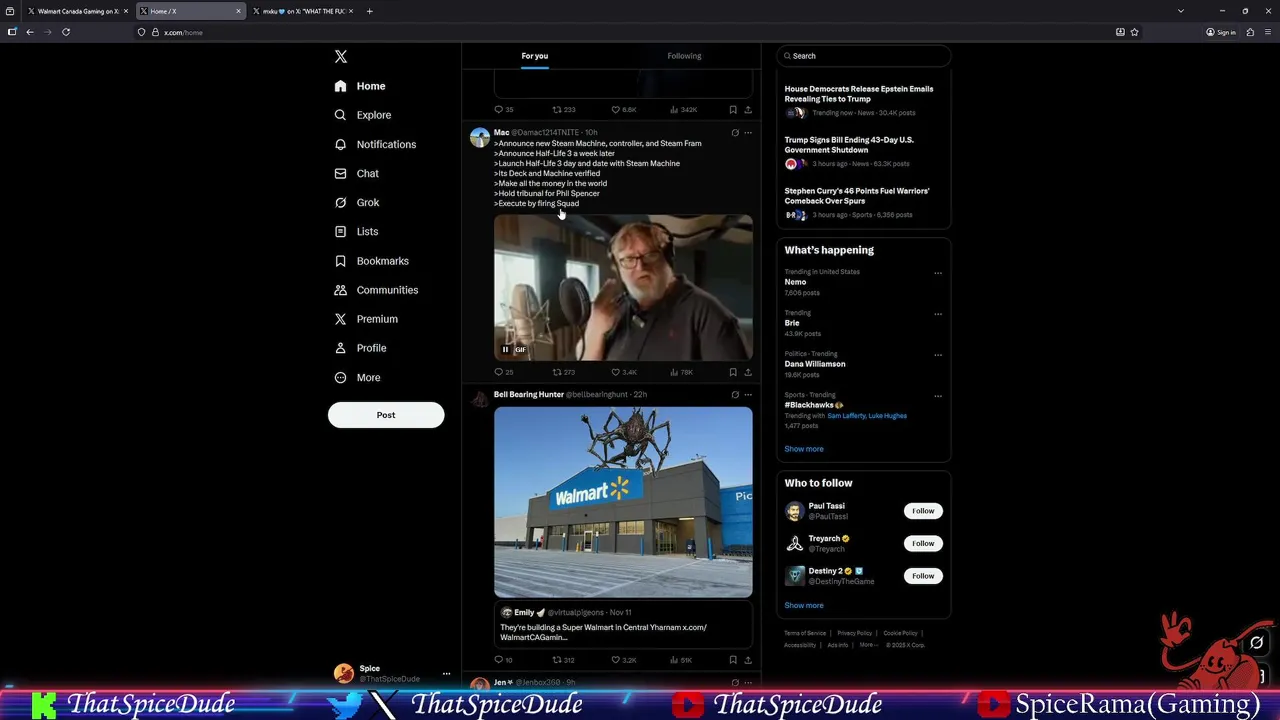Image resolution: width=1280 pixels, height=720 pixels.
Task: Show more Who to follow suggestions
Action: 804,605
